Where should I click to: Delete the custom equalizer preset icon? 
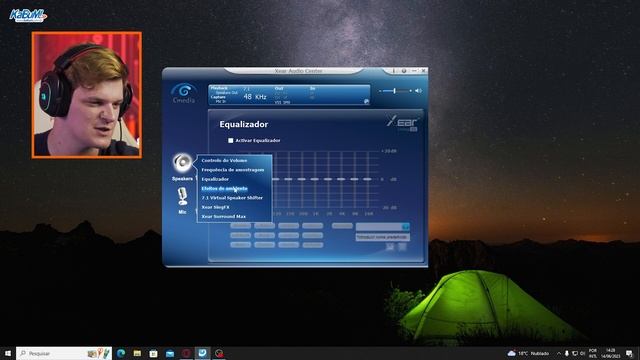tap(402, 247)
